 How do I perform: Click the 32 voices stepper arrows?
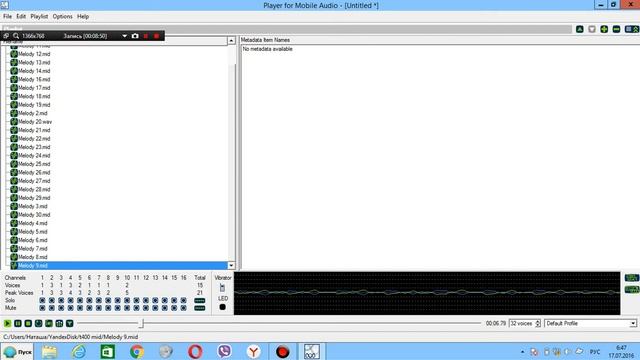[x=538, y=323]
